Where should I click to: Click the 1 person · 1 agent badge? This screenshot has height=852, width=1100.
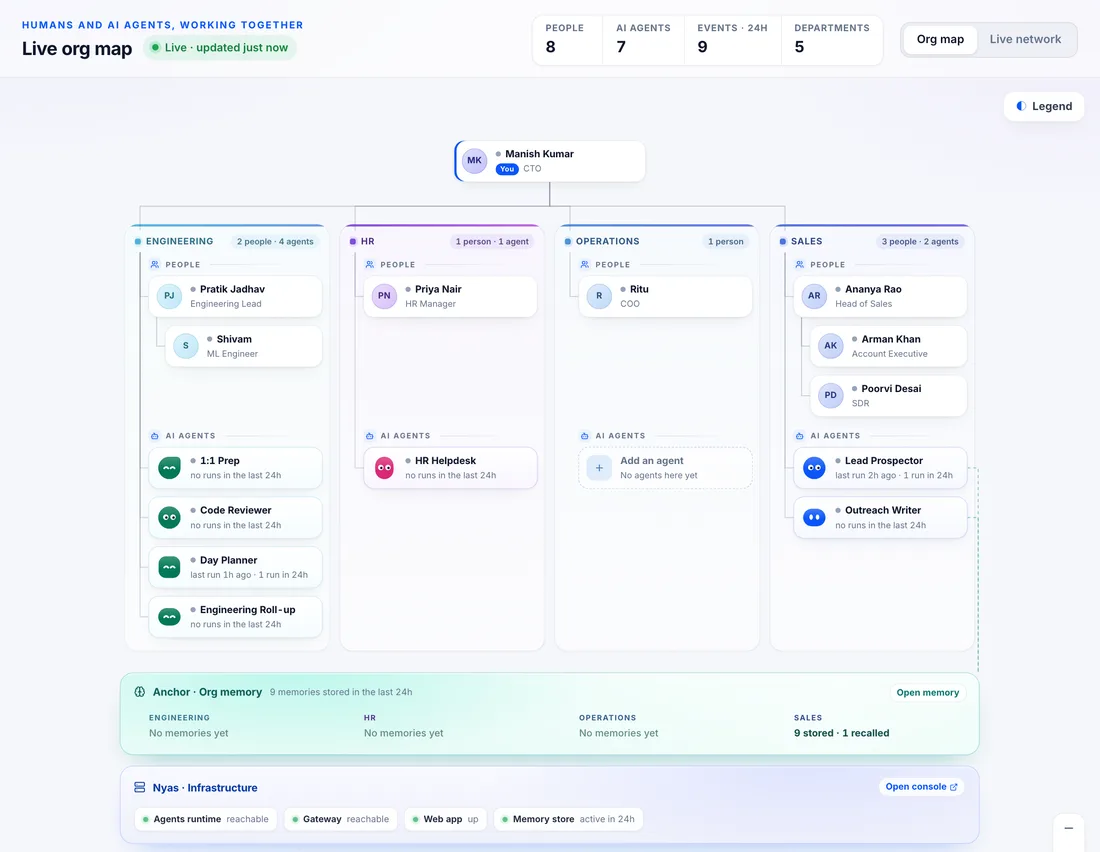tap(492, 241)
